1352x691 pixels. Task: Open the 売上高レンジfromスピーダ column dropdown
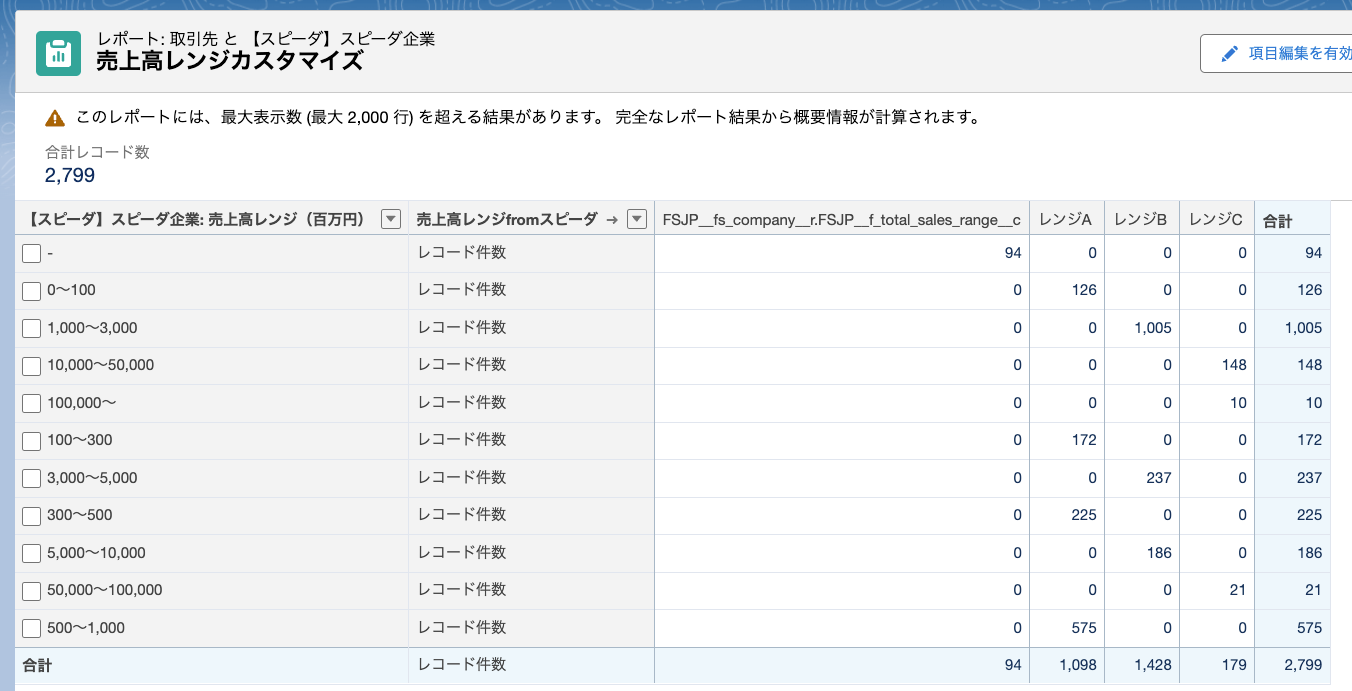tap(636, 220)
